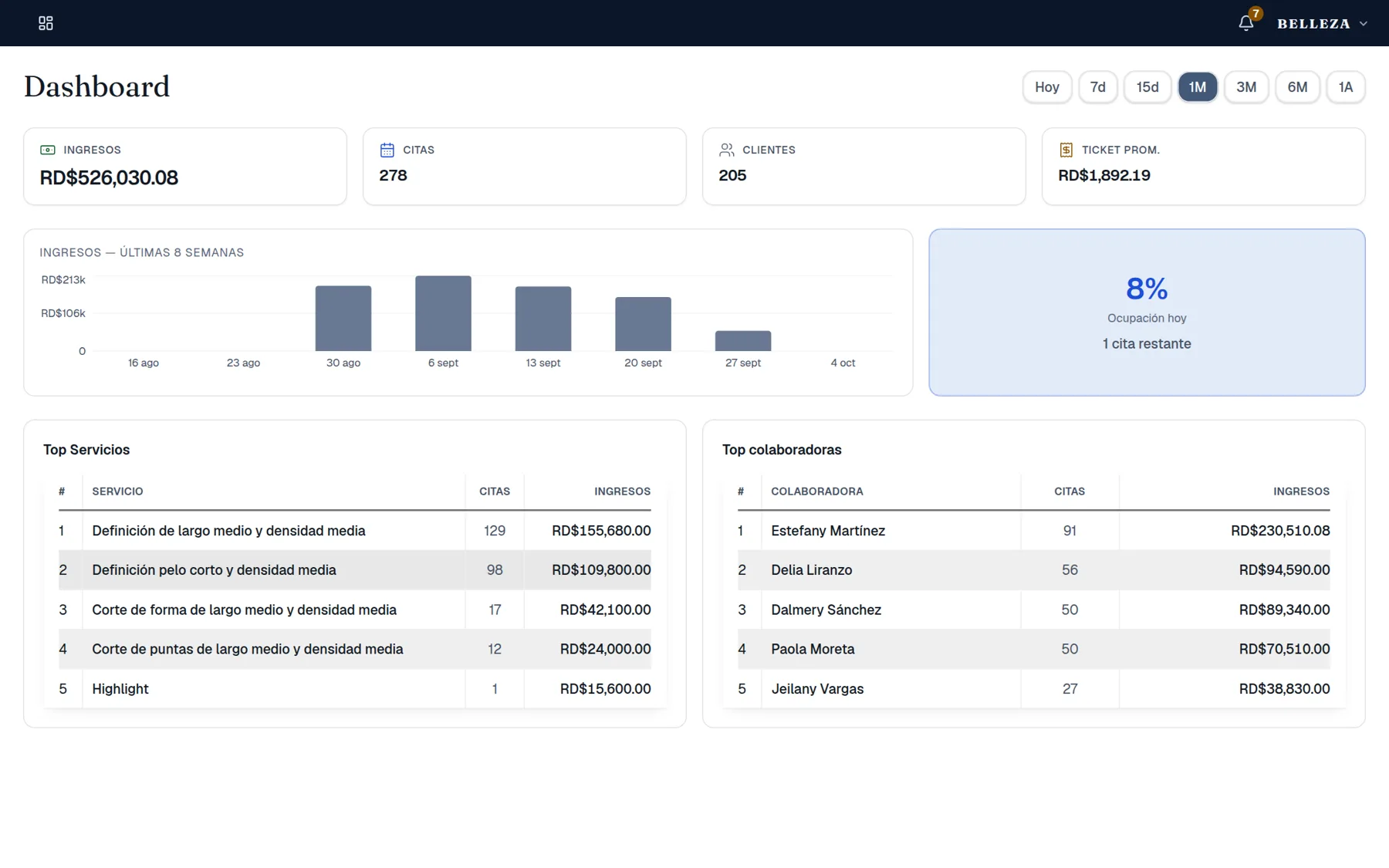Select the 15d time range
1389x868 pixels.
pyautogui.click(x=1147, y=87)
